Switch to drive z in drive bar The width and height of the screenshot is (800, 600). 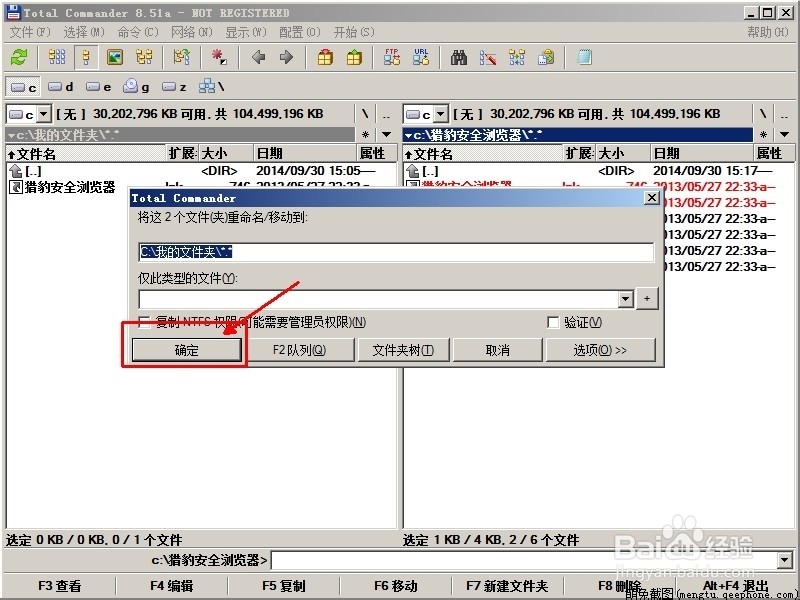coord(174,87)
